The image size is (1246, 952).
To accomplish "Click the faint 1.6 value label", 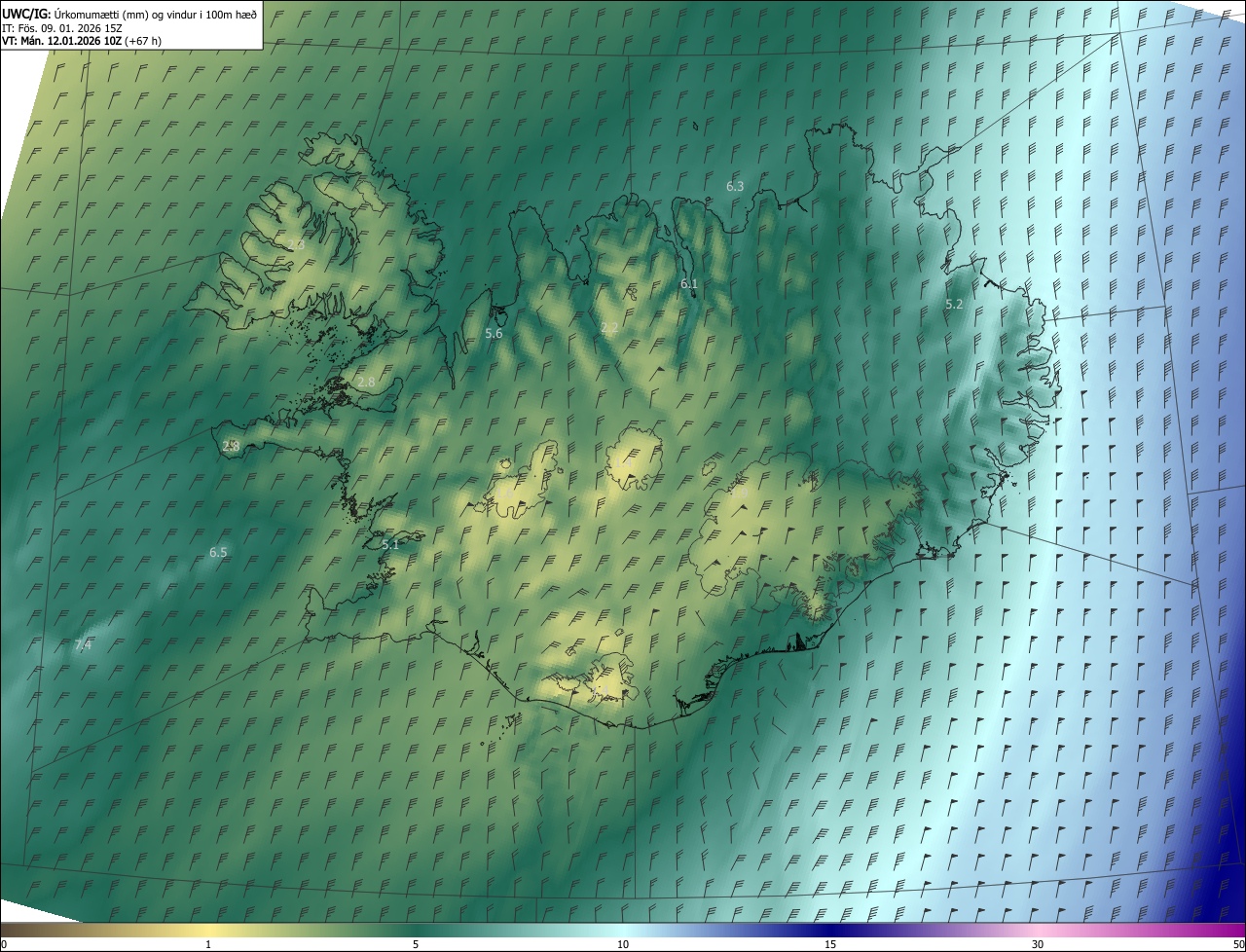I will tap(505, 494).
